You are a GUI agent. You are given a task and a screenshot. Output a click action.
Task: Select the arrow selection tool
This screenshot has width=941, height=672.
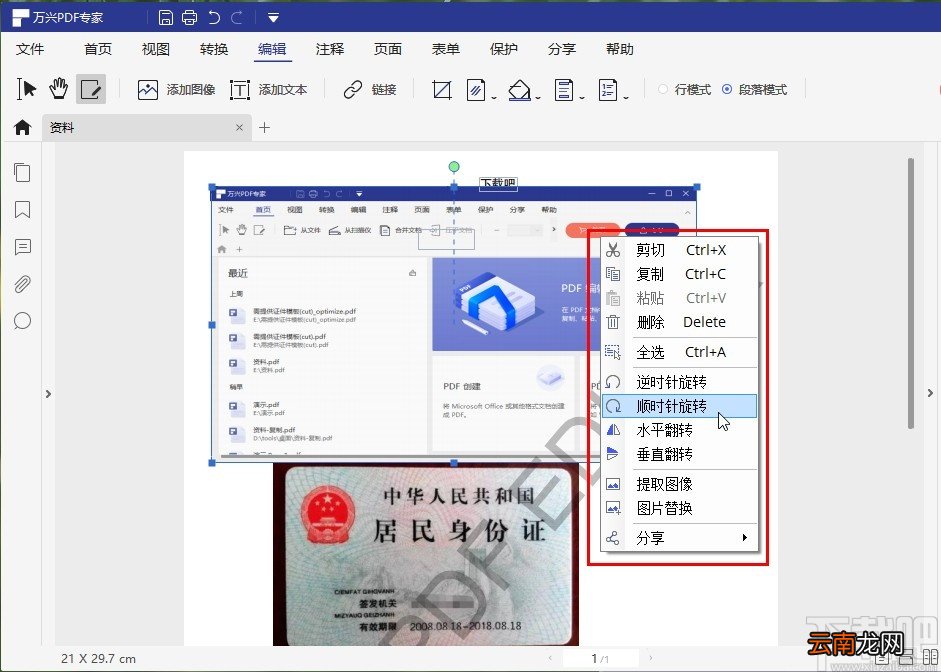click(26, 89)
